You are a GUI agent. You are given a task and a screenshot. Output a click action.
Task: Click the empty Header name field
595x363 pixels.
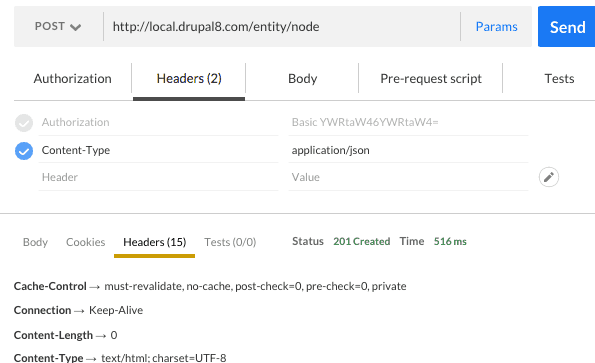click(158, 177)
